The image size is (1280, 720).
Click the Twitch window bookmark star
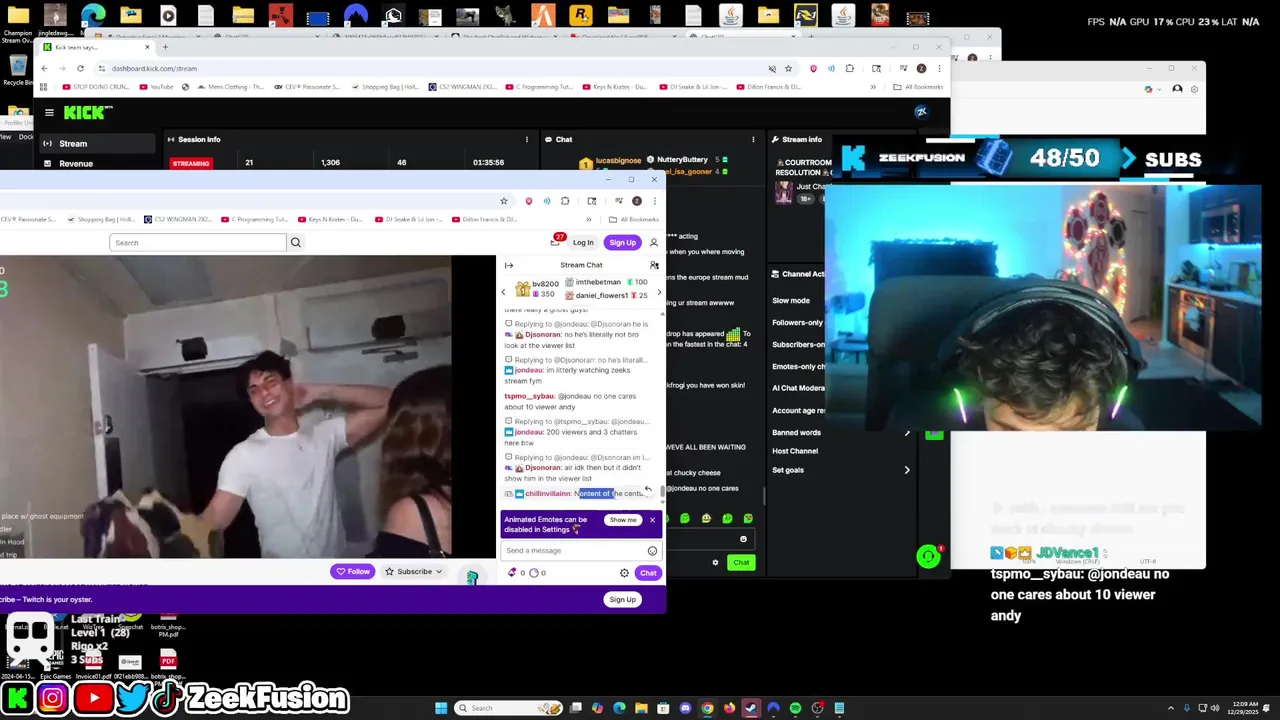(x=504, y=201)
